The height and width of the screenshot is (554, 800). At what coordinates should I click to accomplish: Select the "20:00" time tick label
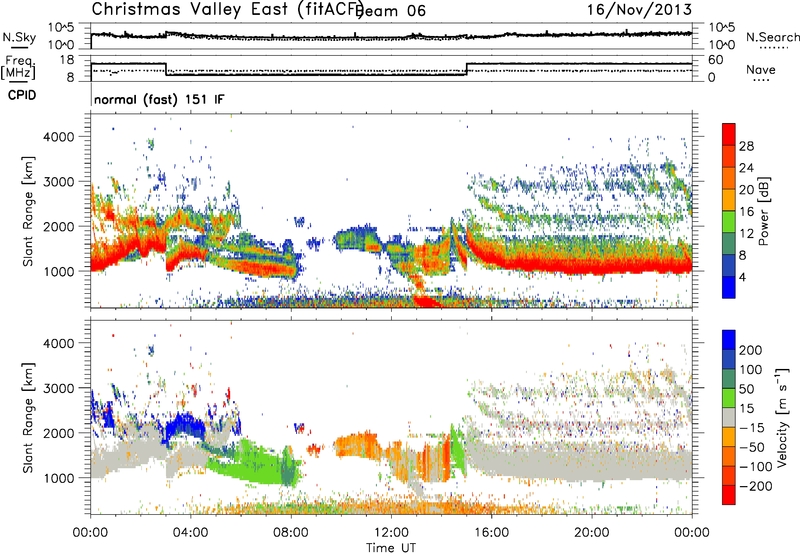tap(591, 533)
